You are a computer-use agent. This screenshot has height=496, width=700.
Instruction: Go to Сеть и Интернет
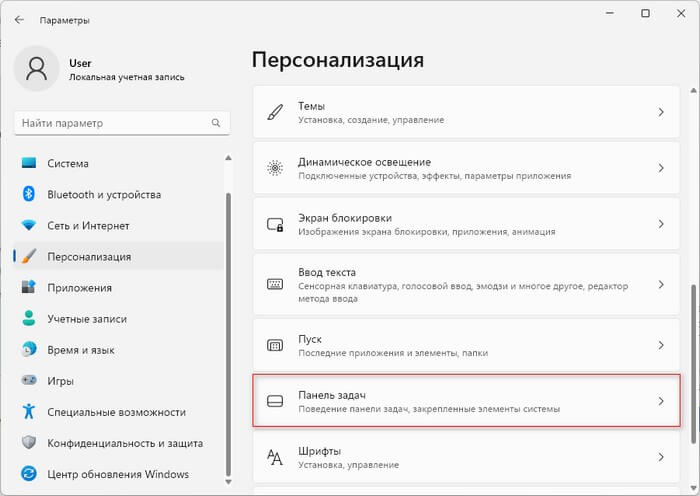pyautogui.click(x=118, y=225)
